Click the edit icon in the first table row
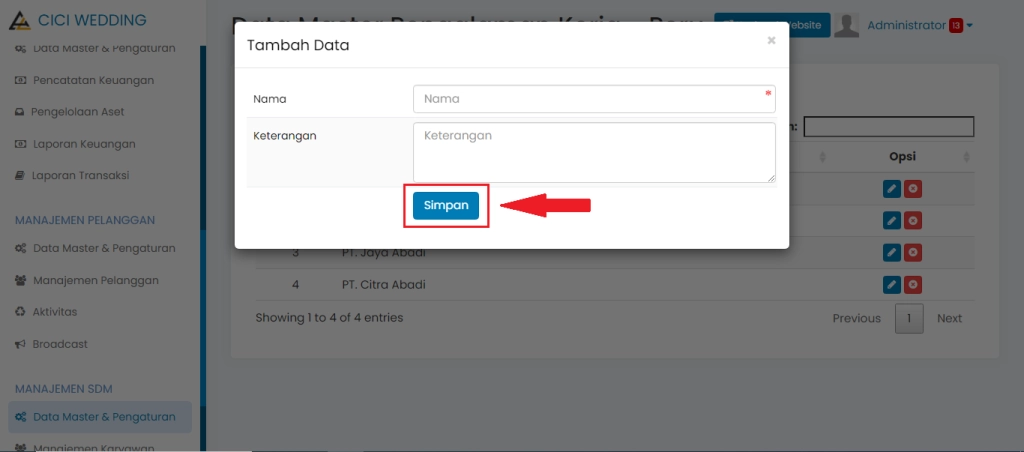 tap(892, 189)
